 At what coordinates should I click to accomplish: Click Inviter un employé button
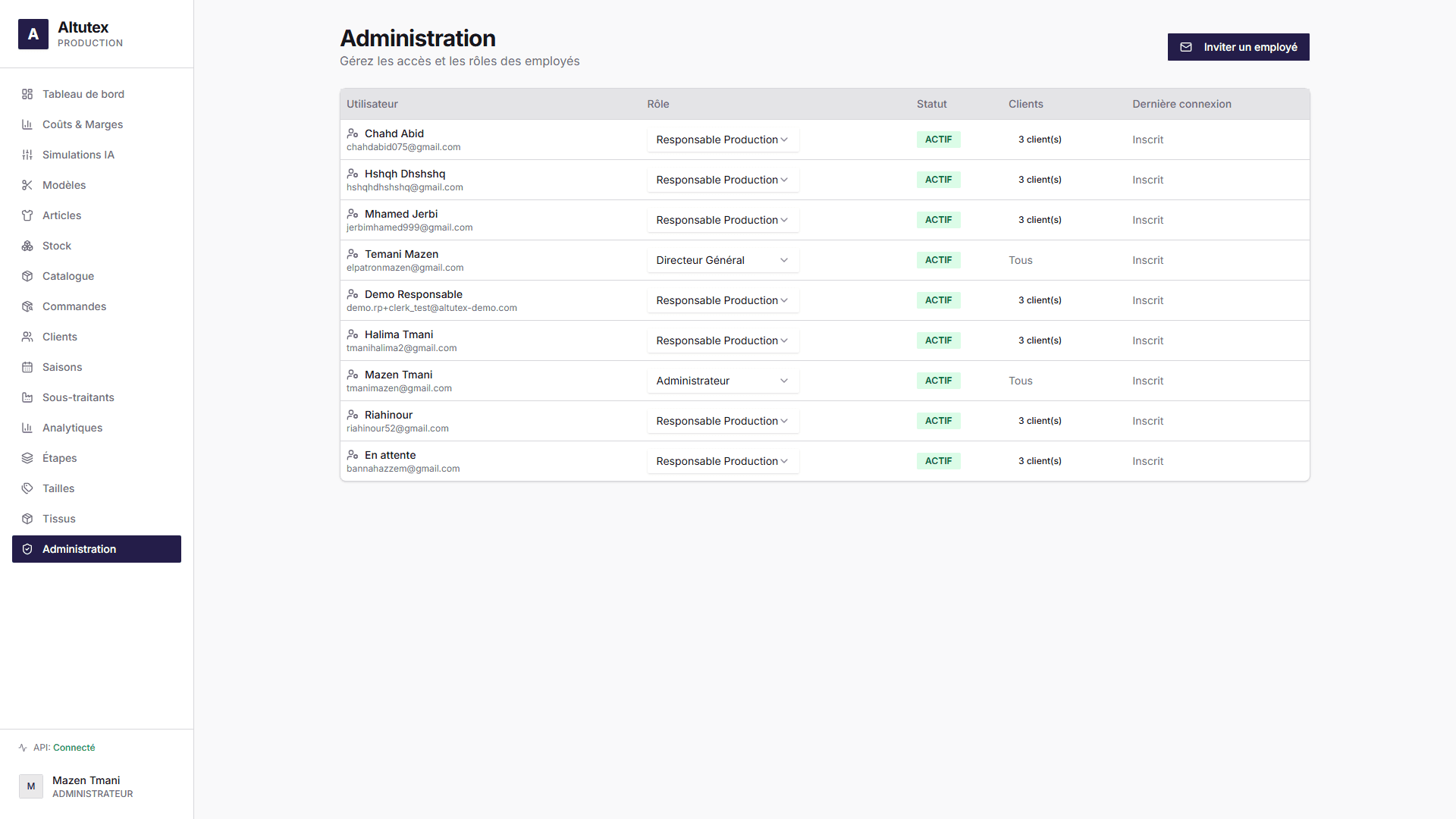[1238, 47]
